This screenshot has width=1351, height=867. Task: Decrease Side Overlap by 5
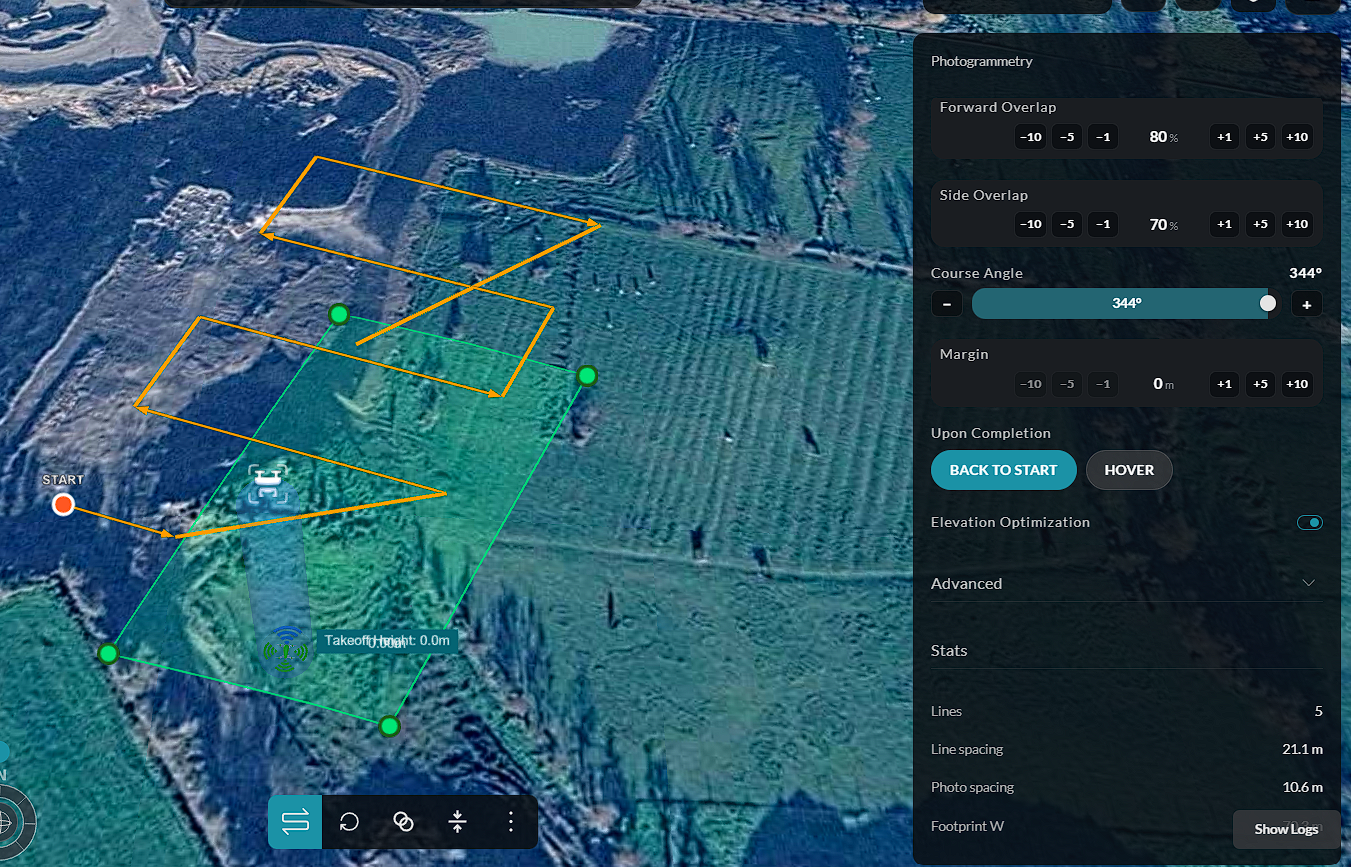(1067, 224)
